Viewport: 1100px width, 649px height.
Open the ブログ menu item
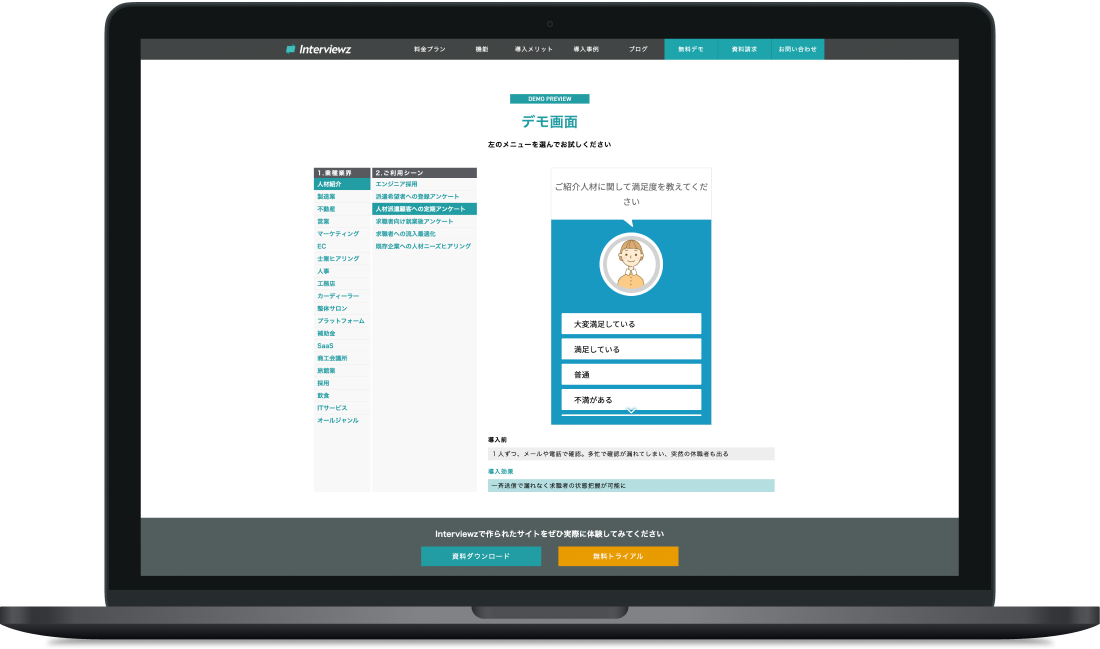click(636, 47)
